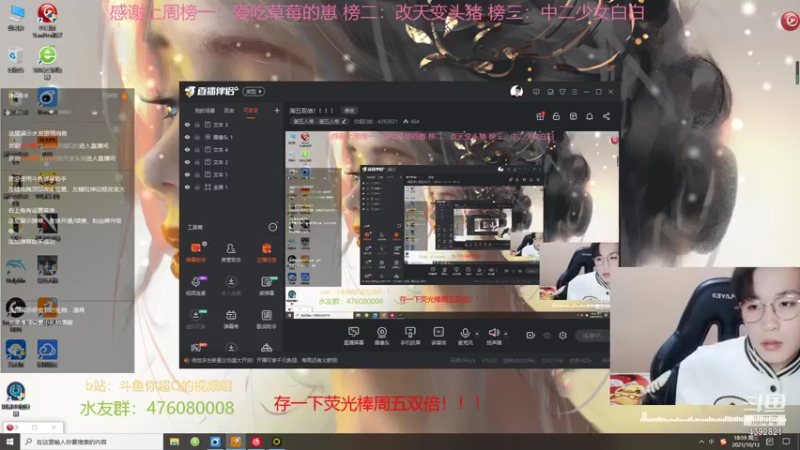Add a 多媒体 multimedia source
Image resolution: width=800 pixels, height=450 pixels.
coord(438,336)
